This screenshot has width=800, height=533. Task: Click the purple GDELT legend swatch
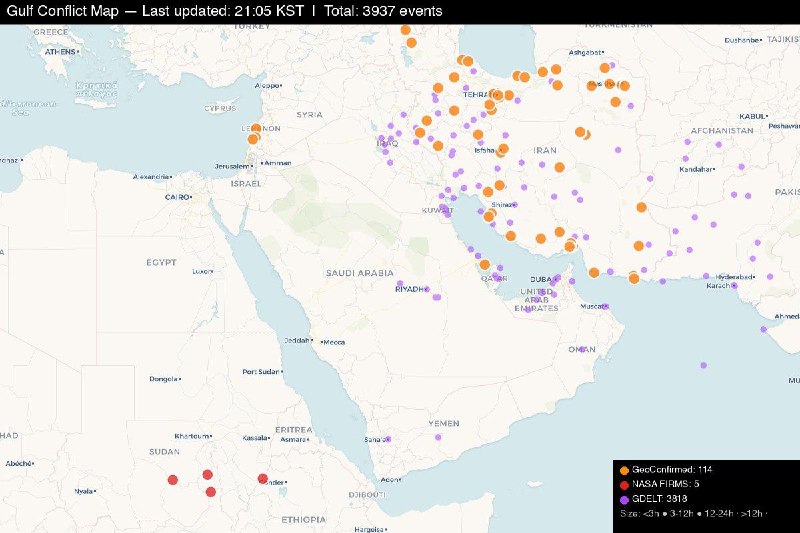click(625, 498)
